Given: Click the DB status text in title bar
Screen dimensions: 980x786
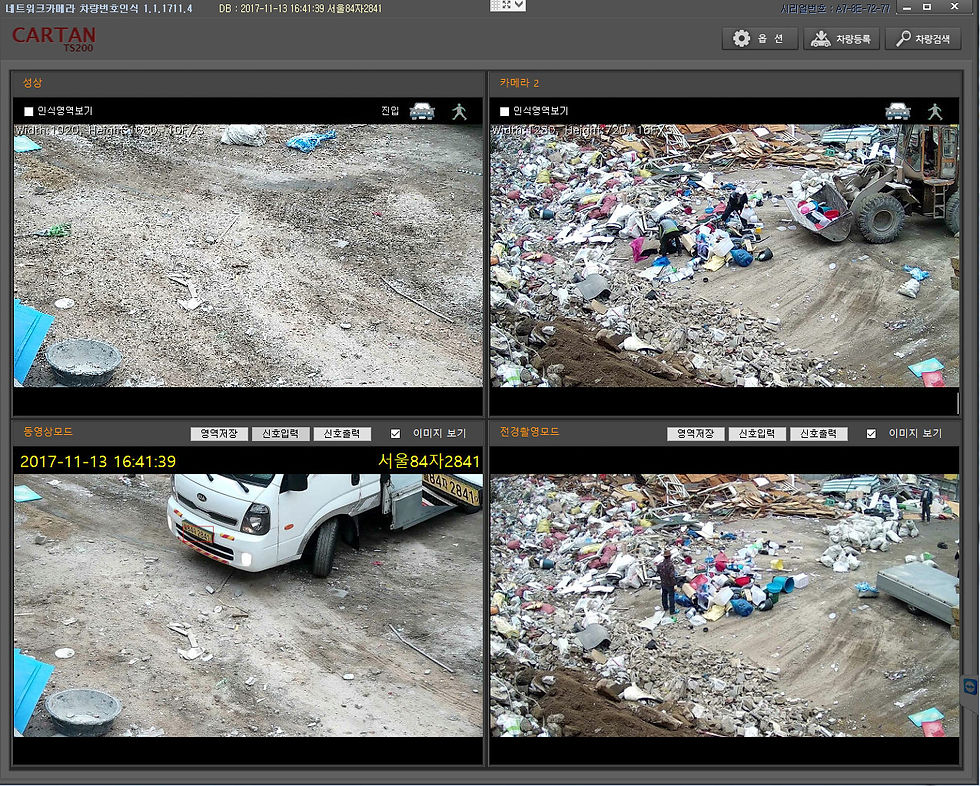Looking at the screenshot, I should pos(300,9).
